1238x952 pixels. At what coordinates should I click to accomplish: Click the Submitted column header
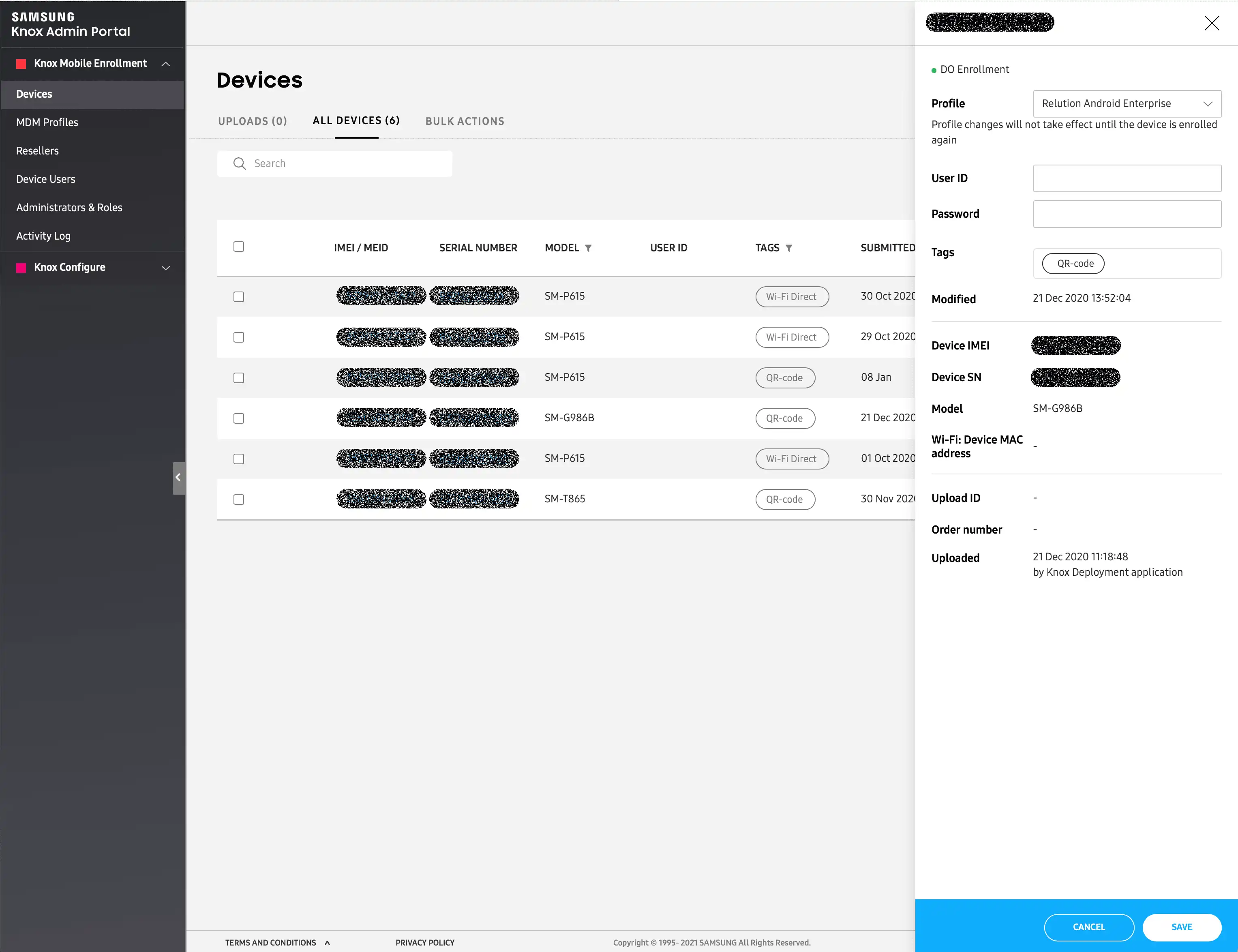[887, 248]
